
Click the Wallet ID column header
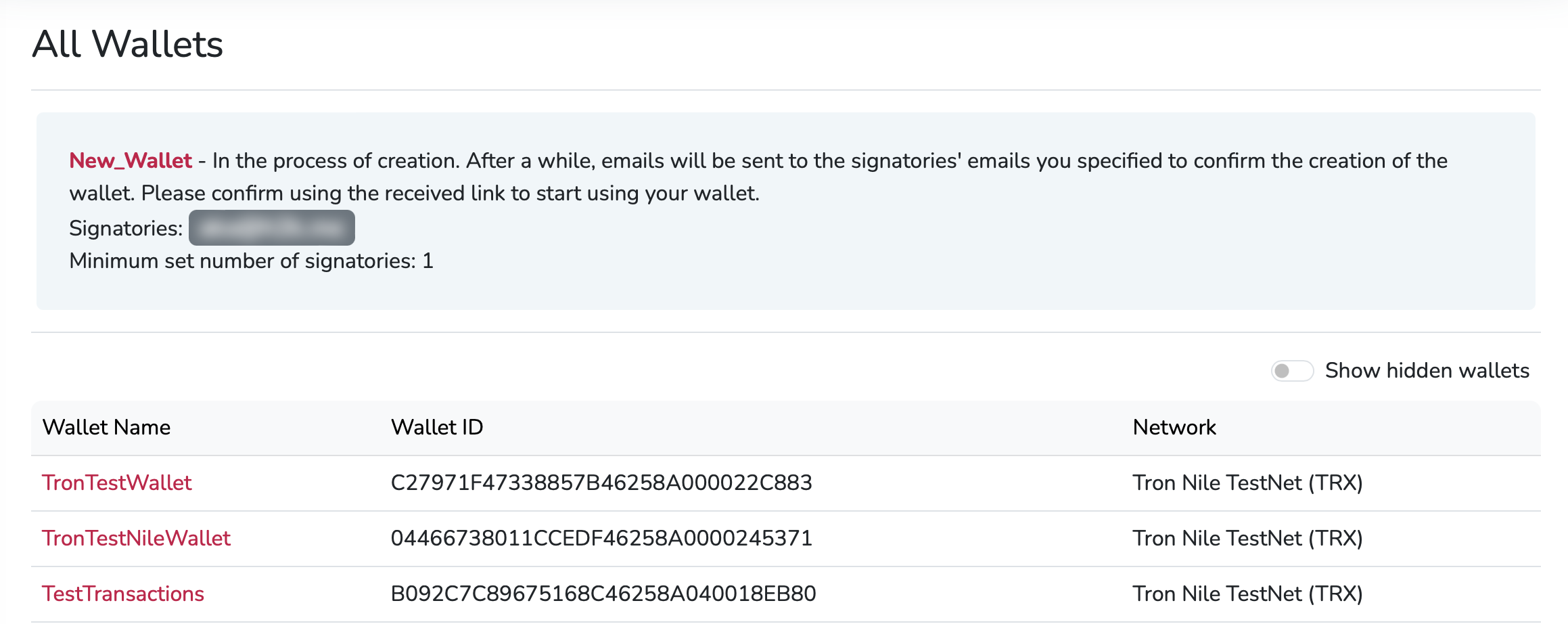pos(437,428)
